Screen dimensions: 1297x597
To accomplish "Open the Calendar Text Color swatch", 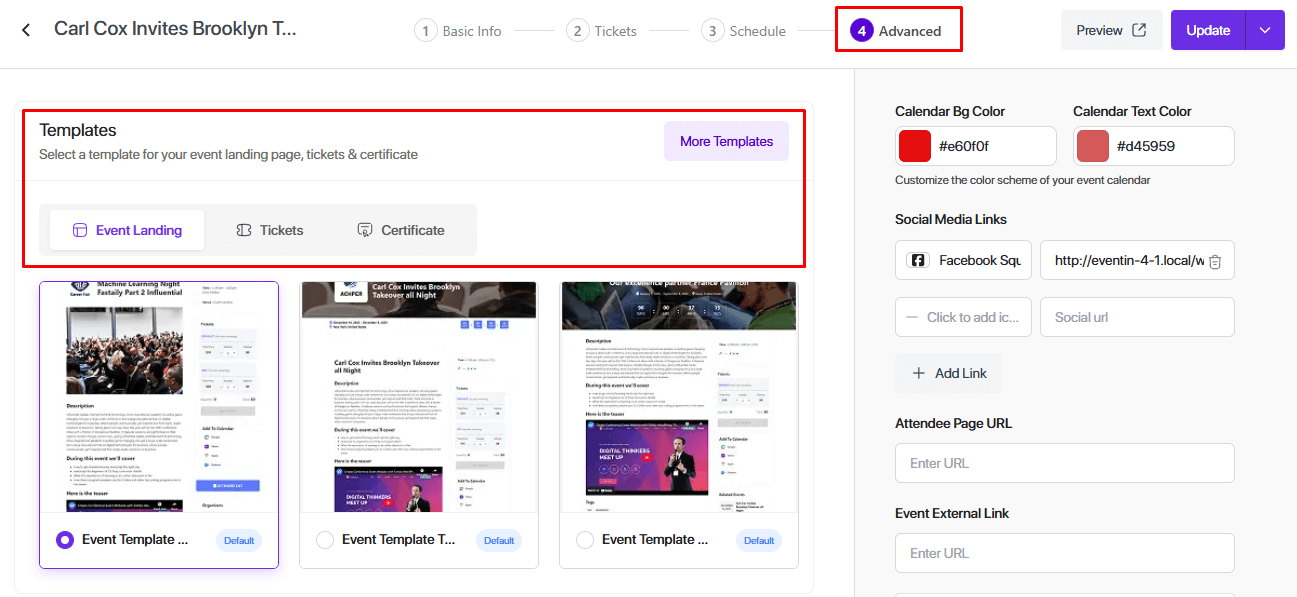I will click(1093, 146).
